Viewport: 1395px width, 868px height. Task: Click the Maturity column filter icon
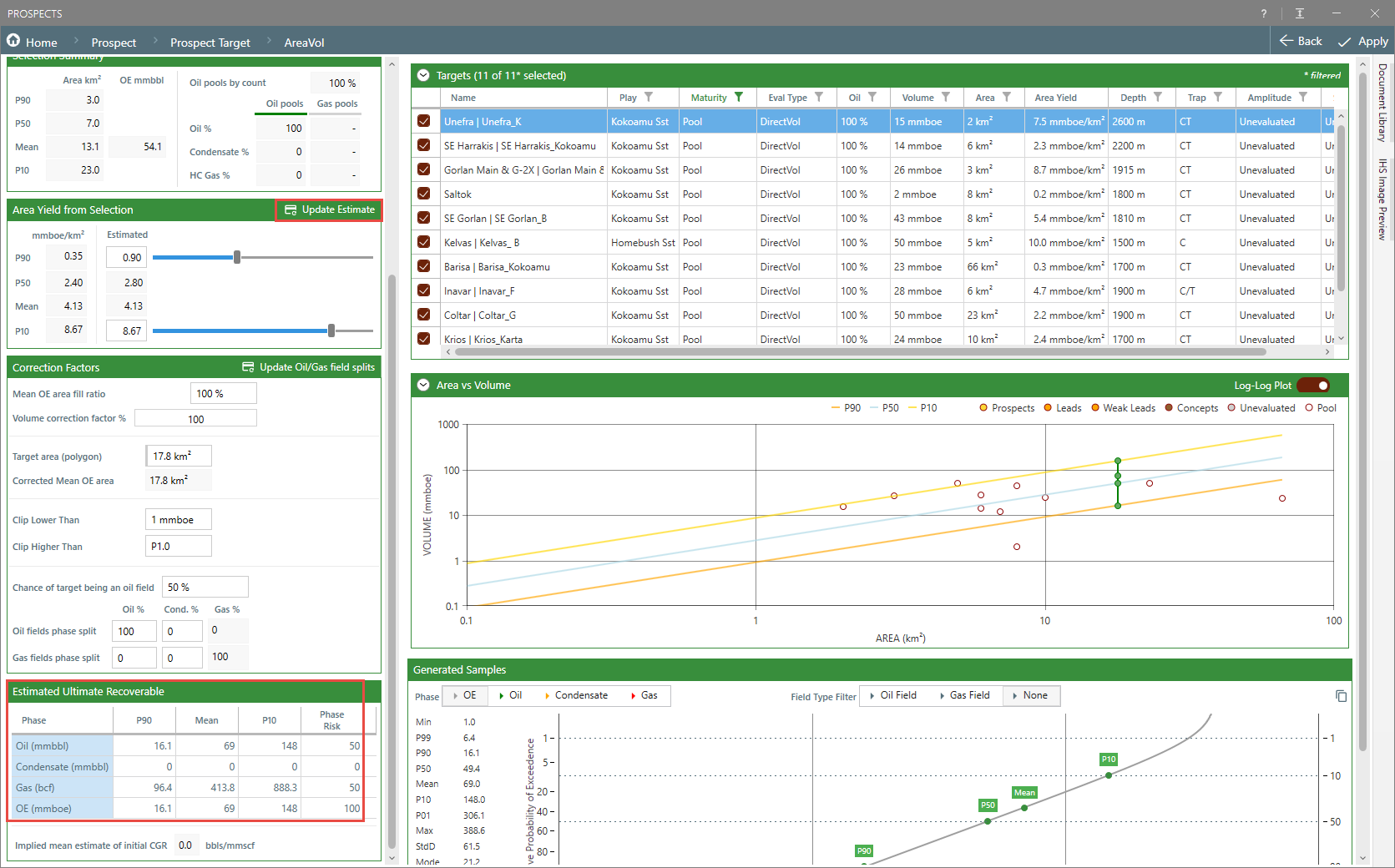point(739,98)
